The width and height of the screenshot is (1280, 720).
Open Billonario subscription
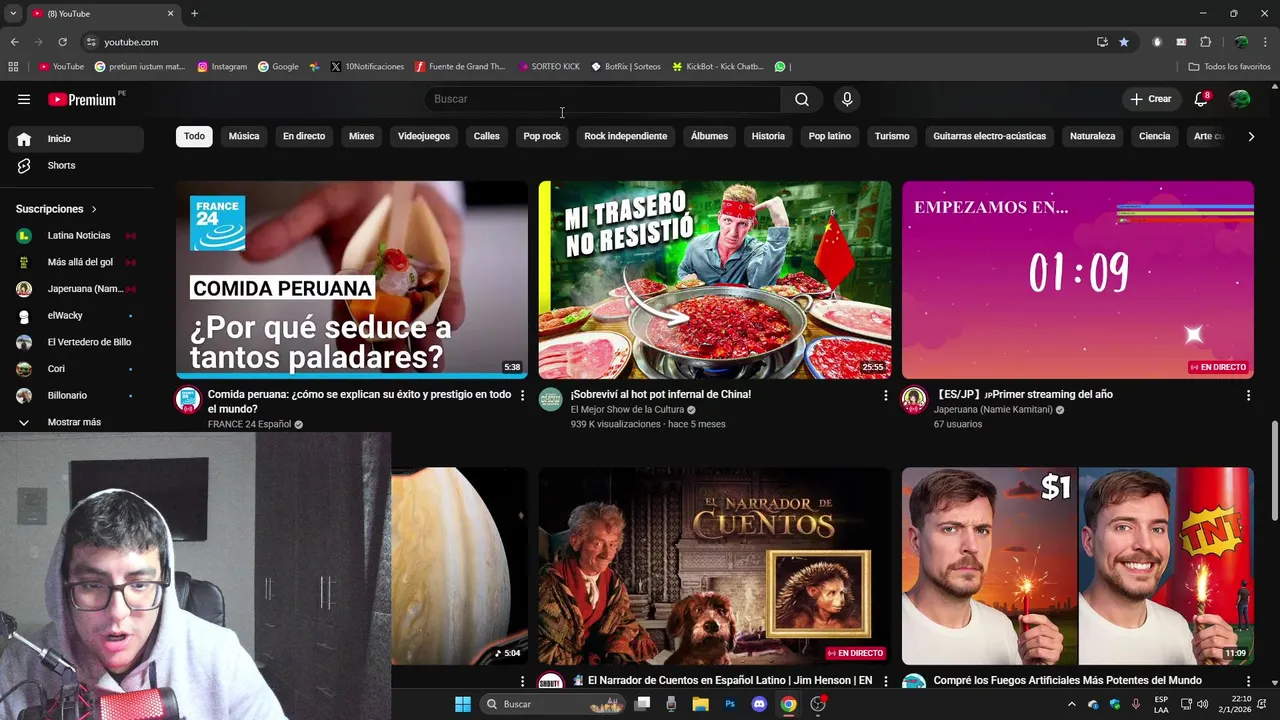click(76, 396)
